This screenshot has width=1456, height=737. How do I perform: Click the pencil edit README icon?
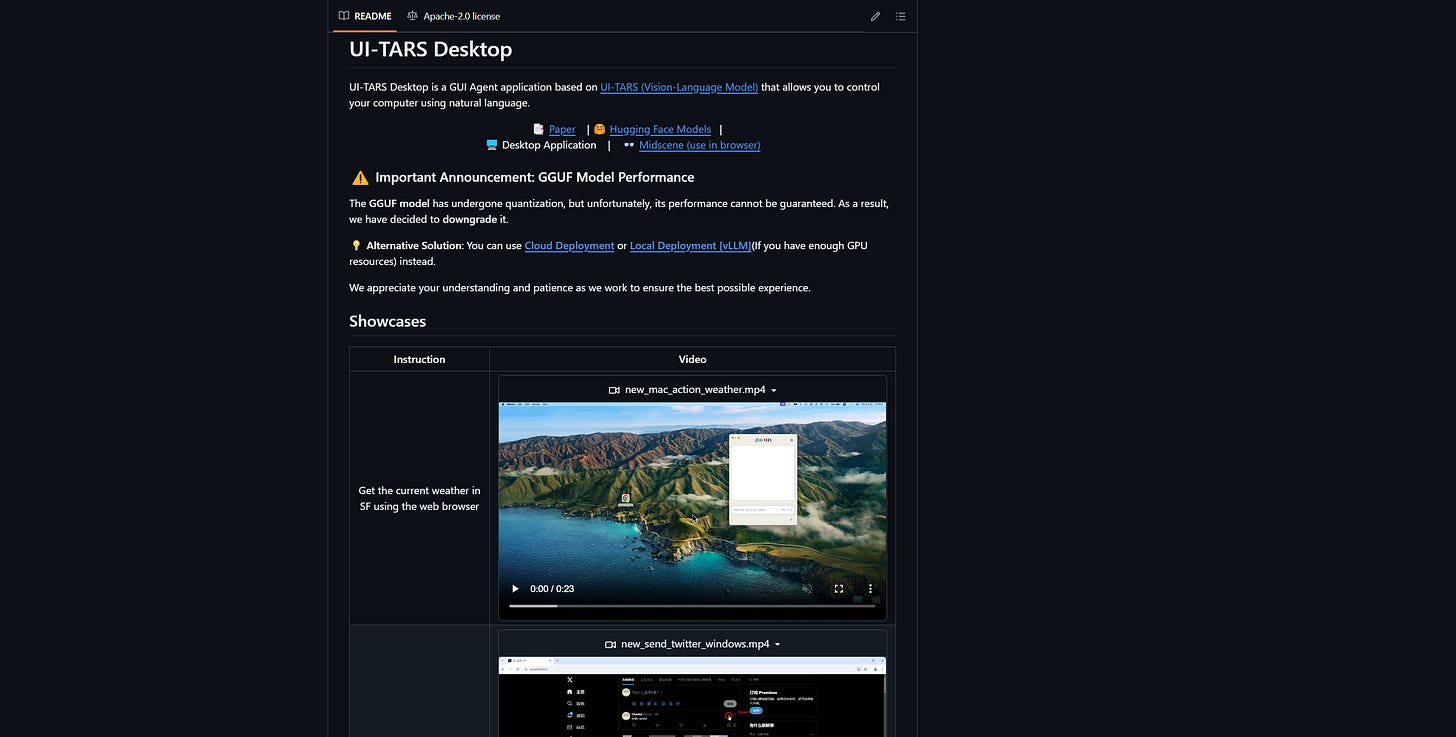click(x=875, y=17)
